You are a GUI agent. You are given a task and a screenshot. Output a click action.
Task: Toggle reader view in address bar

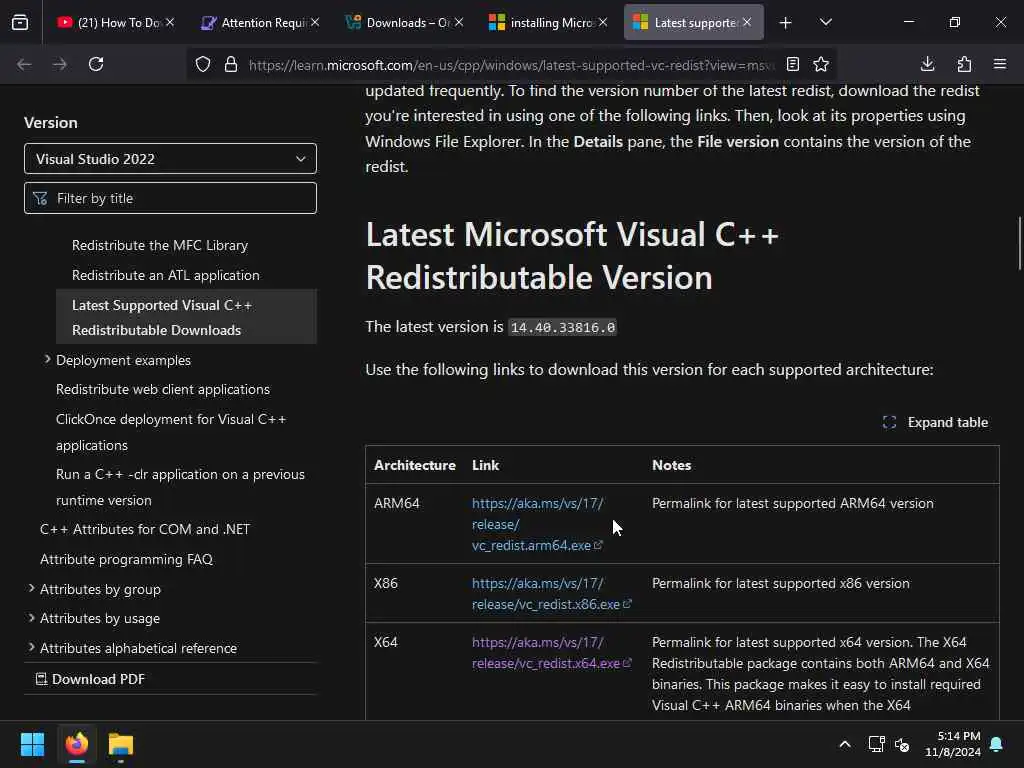click(793, 64)
